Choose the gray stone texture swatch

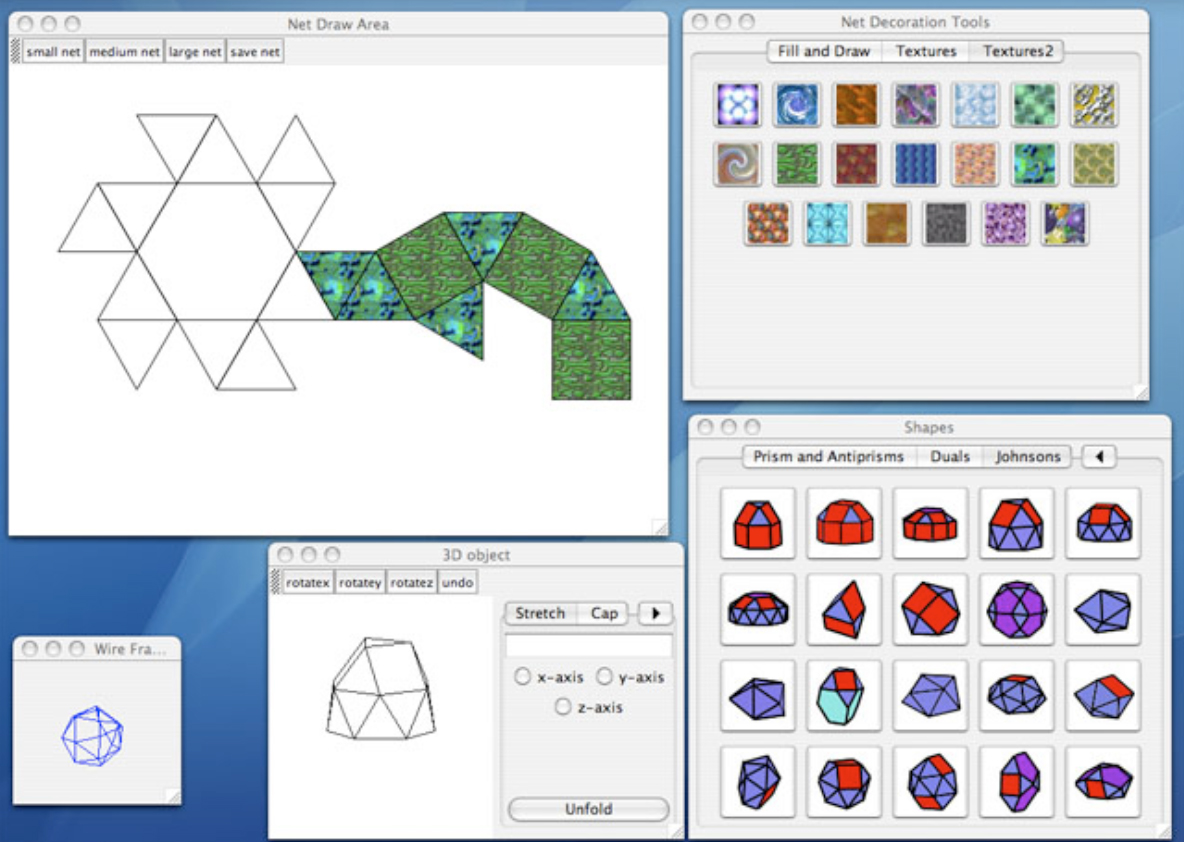tap(945, 224)
